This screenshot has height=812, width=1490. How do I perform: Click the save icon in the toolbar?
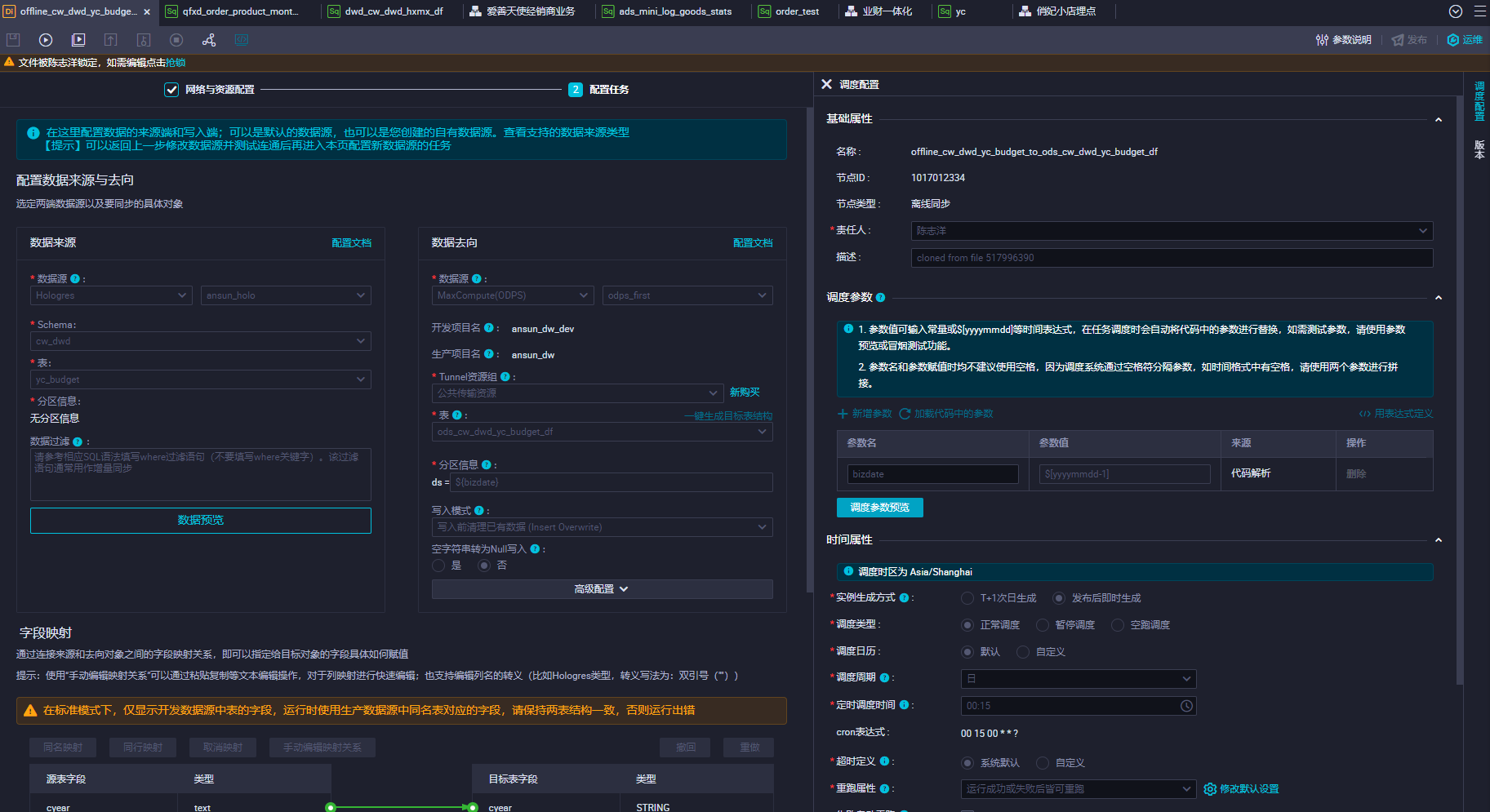(x=13, y=40)
